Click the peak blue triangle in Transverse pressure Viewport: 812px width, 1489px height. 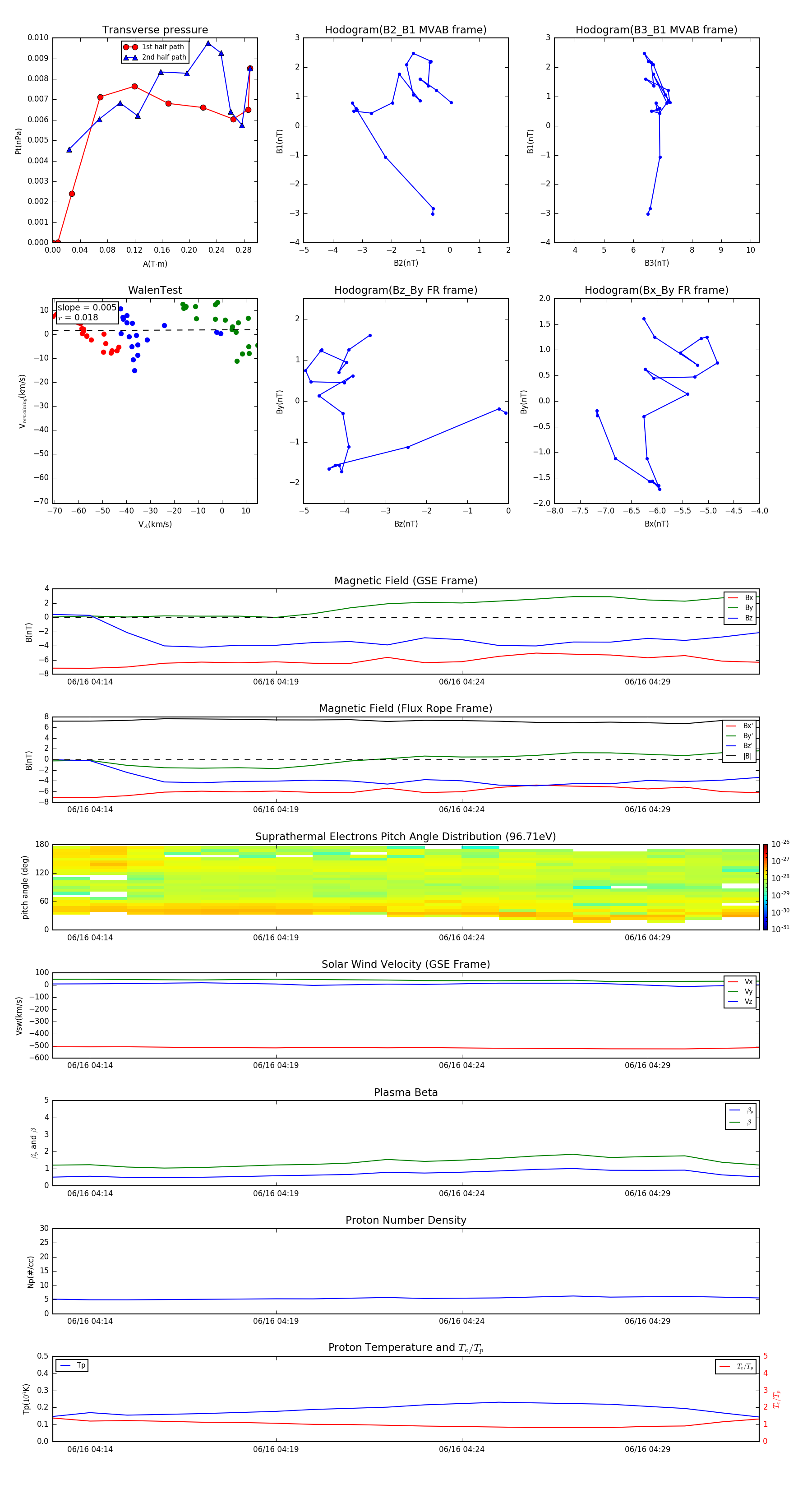(x=208, y=43)
